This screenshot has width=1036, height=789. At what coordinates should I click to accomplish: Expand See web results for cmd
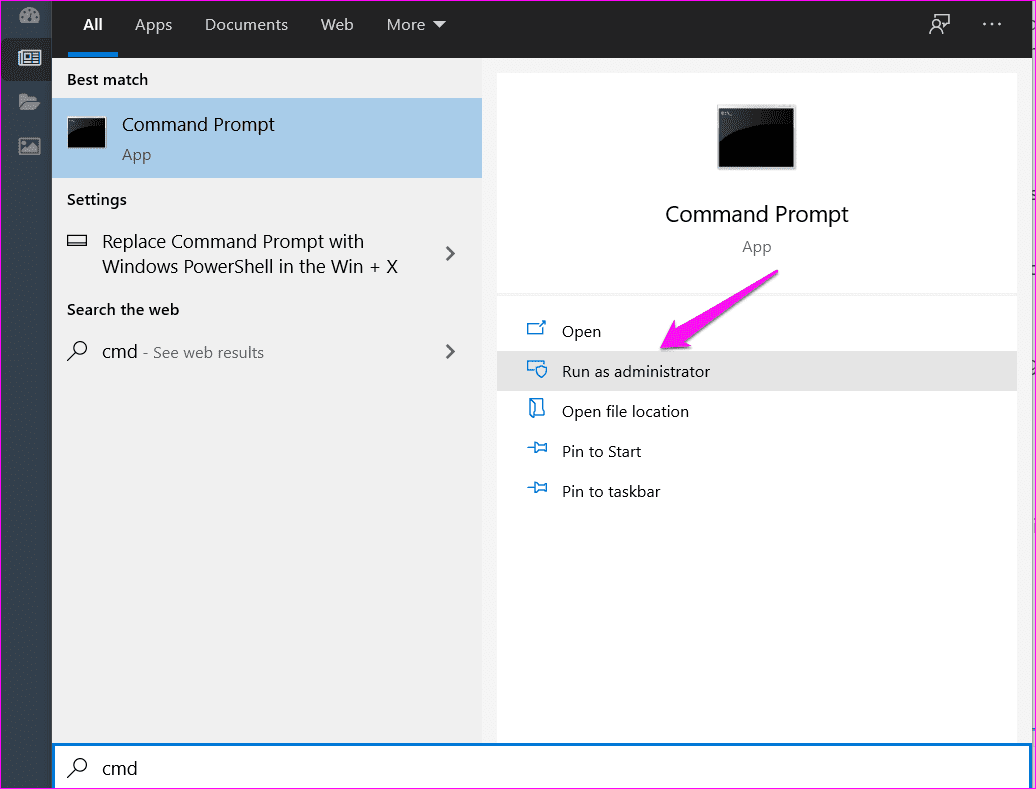pyautogui.click(x=450, y=352)
